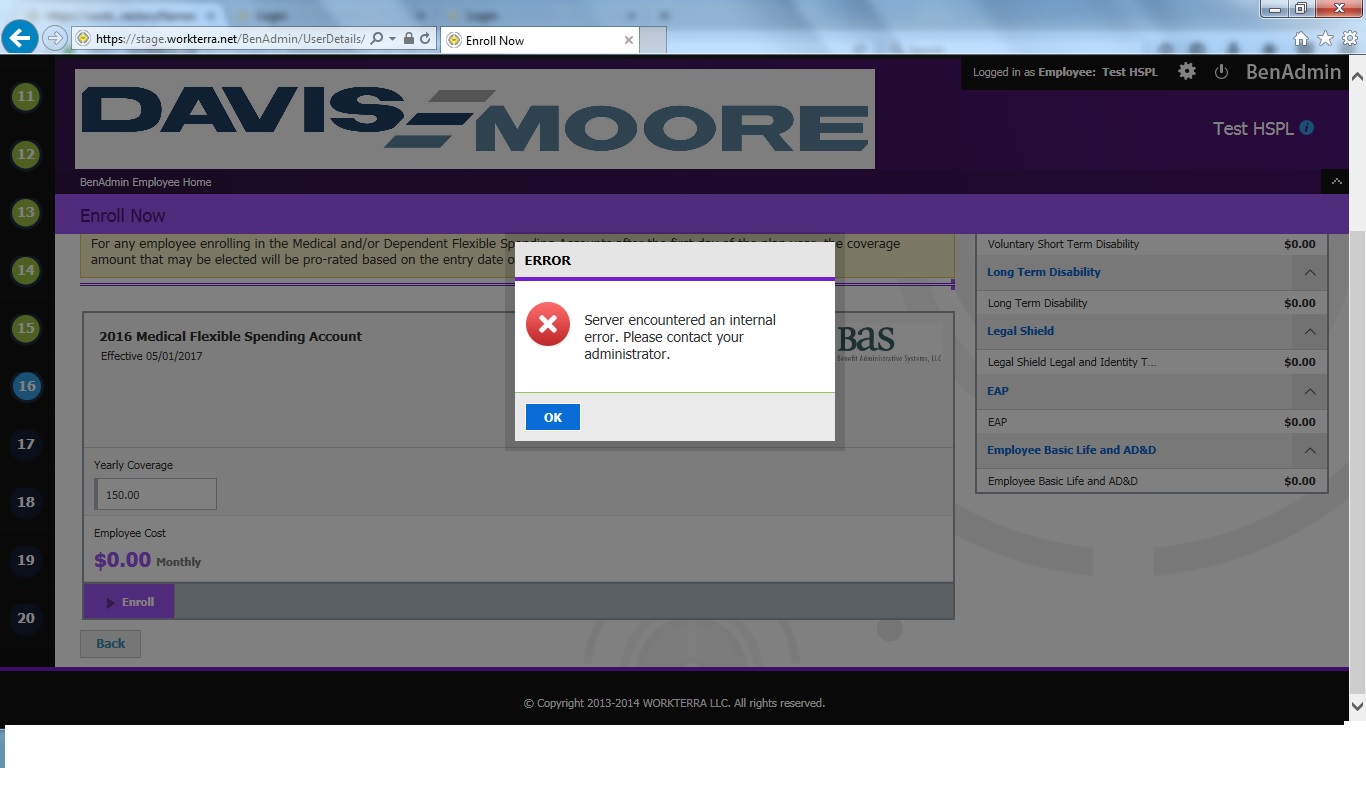This screenshot has height=812, width=1366.
Task: Collapse Employee Basic Life and AD&D section
Action: pos(1309,451)
